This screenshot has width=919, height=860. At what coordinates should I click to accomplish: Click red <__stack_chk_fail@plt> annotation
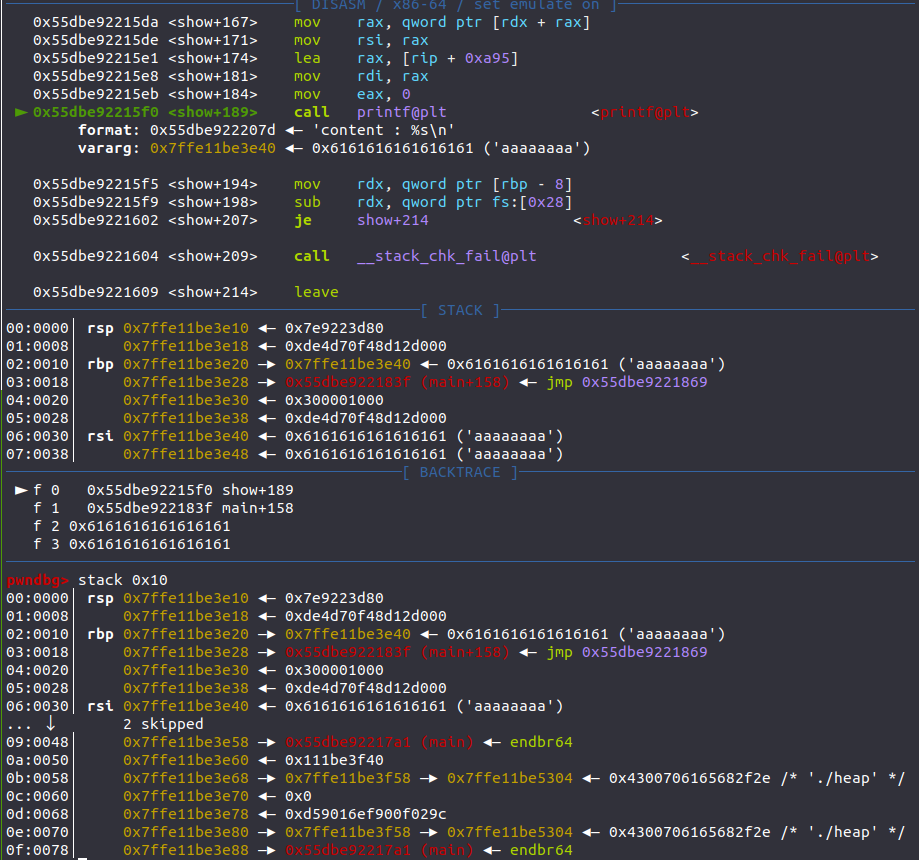tap(780, 256)
